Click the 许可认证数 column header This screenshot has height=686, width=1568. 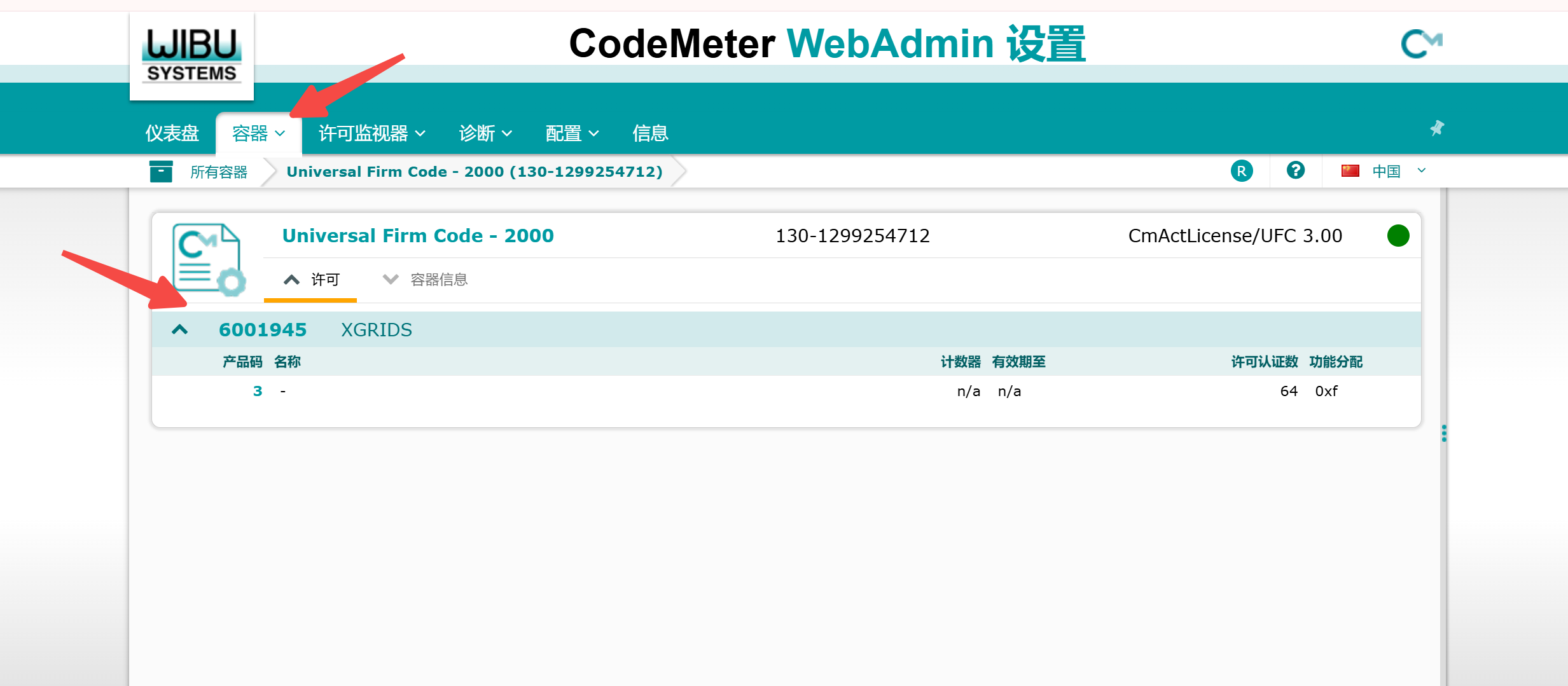pyautogui.click(x=1265, y=362)
